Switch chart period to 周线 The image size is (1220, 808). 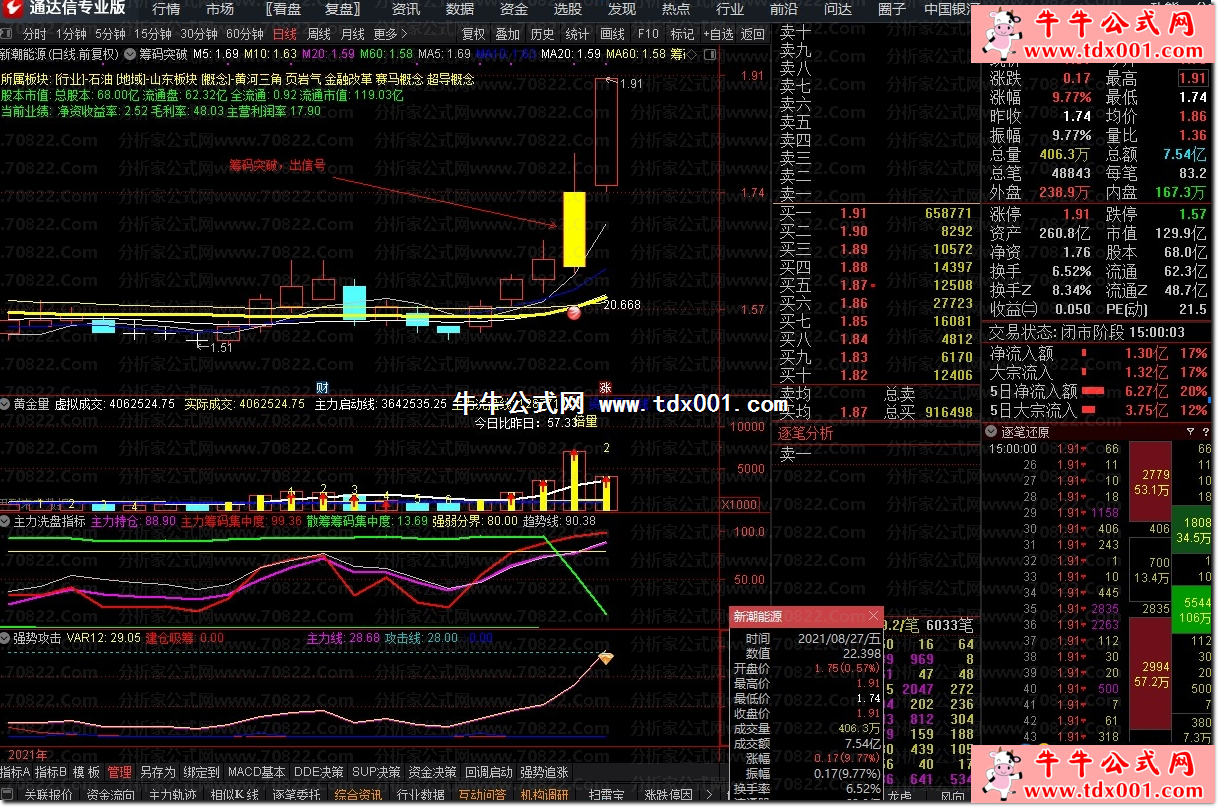[x=319, y=33]
